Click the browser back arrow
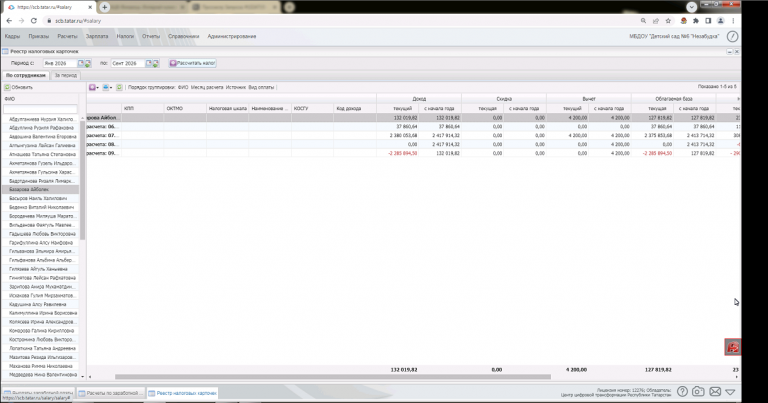The height and width of the screenshot is (403, 768). pyautogui.click(x=9, y=21)
